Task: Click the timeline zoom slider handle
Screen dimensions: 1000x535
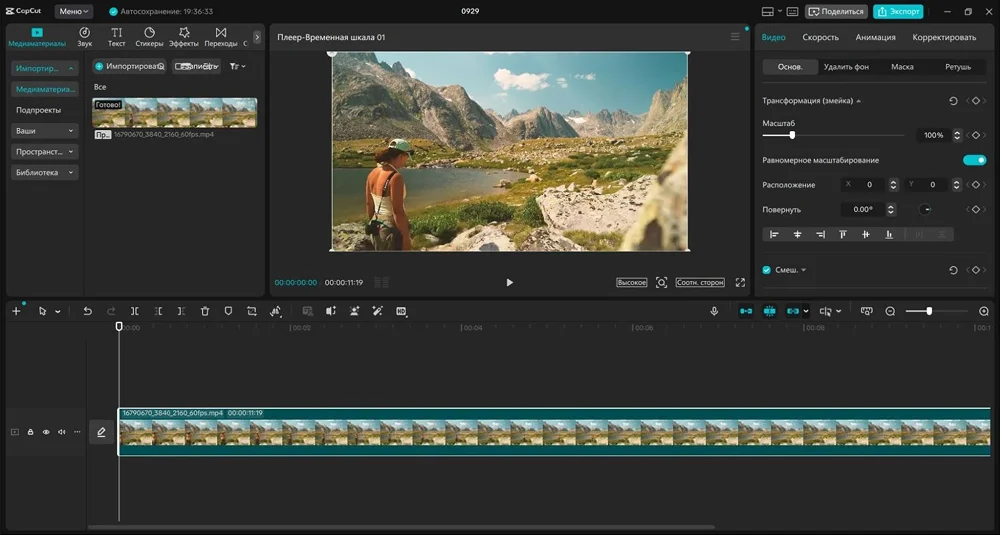Action: click(929, 311)
